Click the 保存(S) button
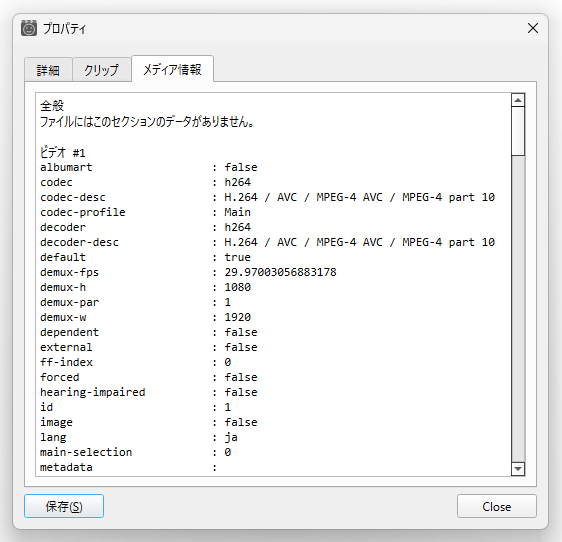This screenshot has height=542, width=562. click(x=64, y=506)
